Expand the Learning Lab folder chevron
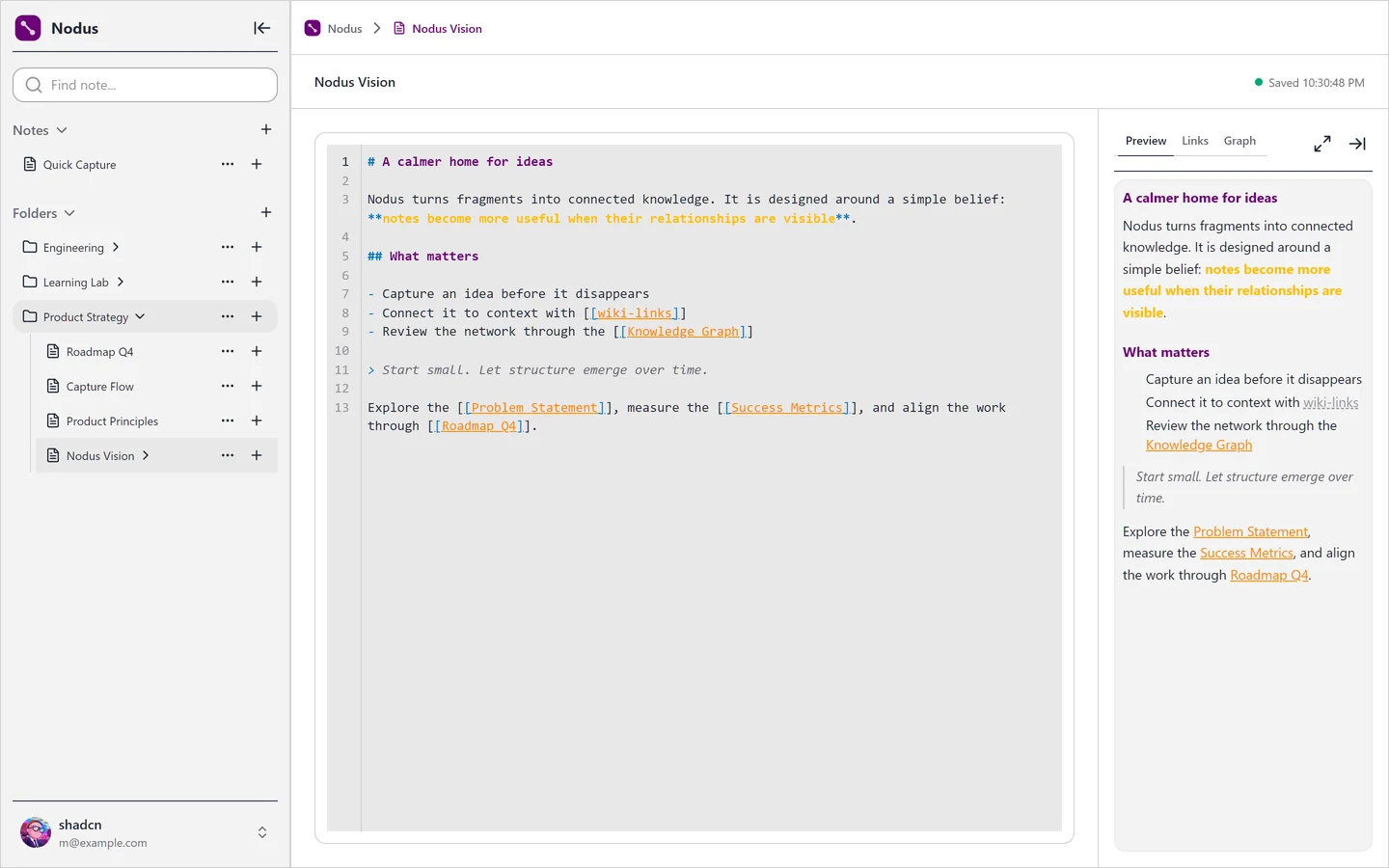This screenshot has width=1389, height=868. 121,282
